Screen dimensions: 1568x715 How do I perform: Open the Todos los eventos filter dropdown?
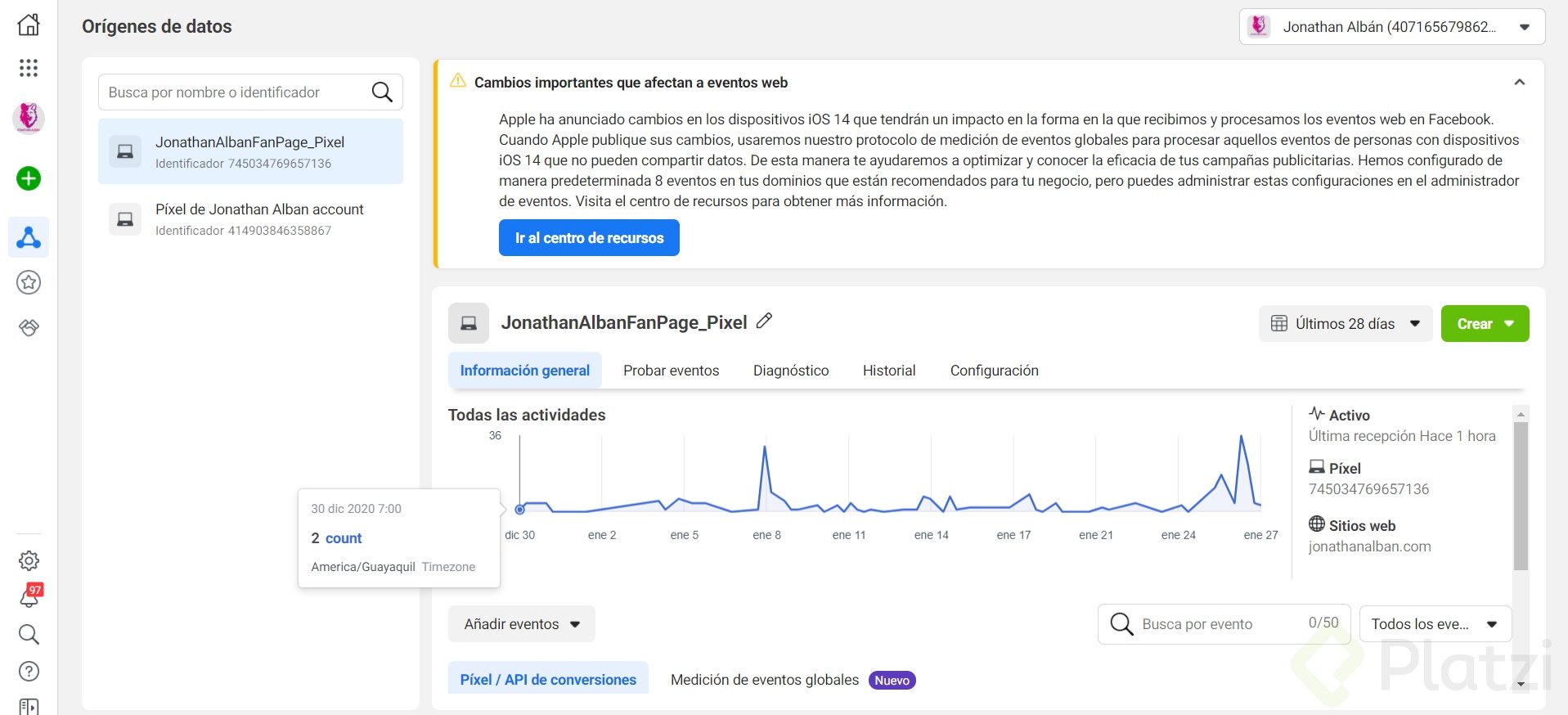coord(1435,624)
